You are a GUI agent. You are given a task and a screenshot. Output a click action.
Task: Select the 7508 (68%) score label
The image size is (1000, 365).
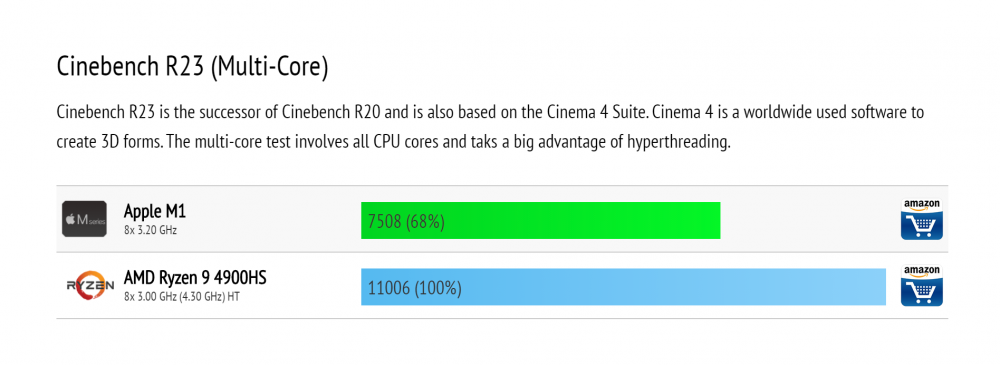pos(406,222)
